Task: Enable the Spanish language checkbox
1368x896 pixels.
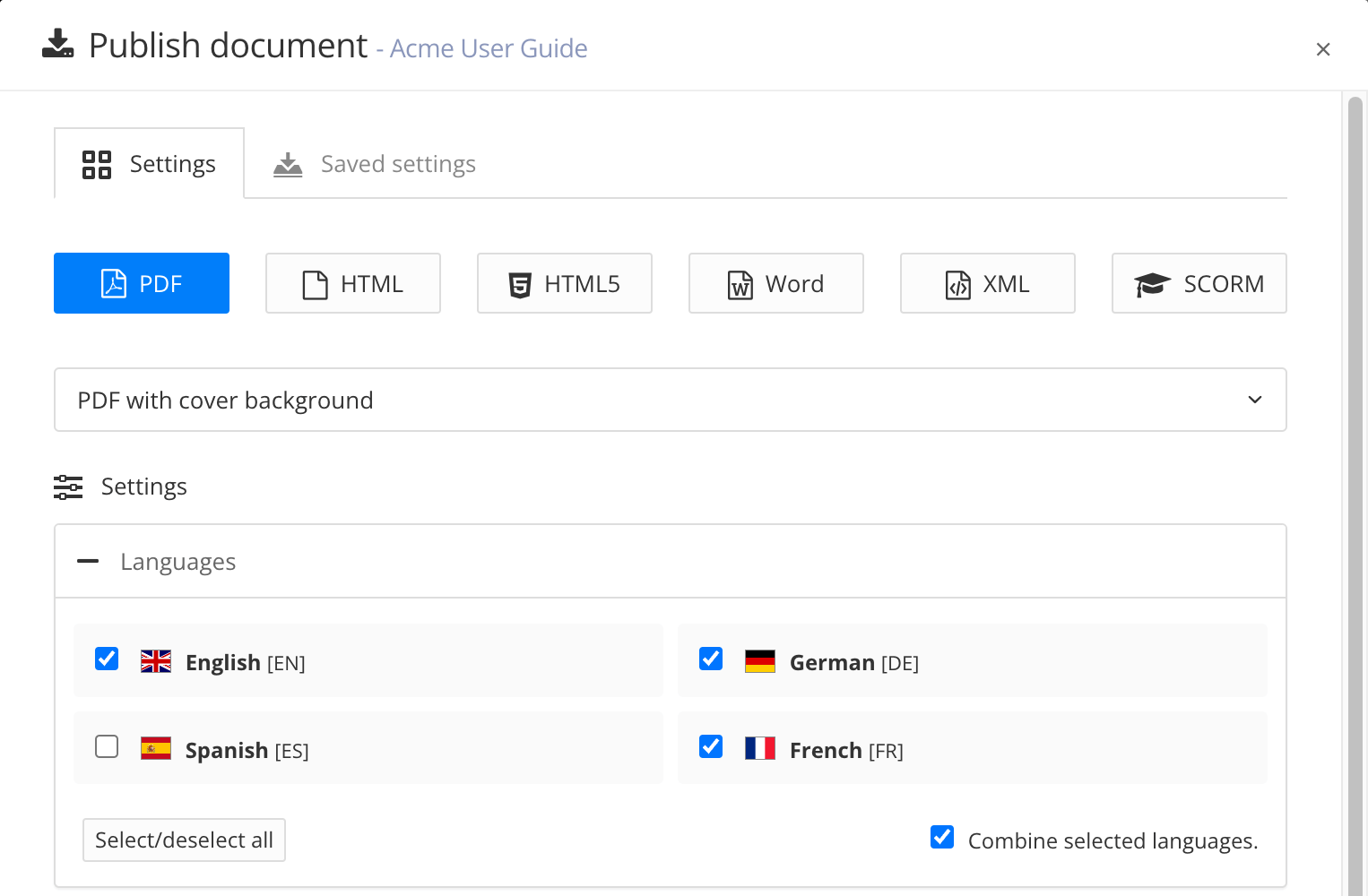Action: tap(107, 746)
